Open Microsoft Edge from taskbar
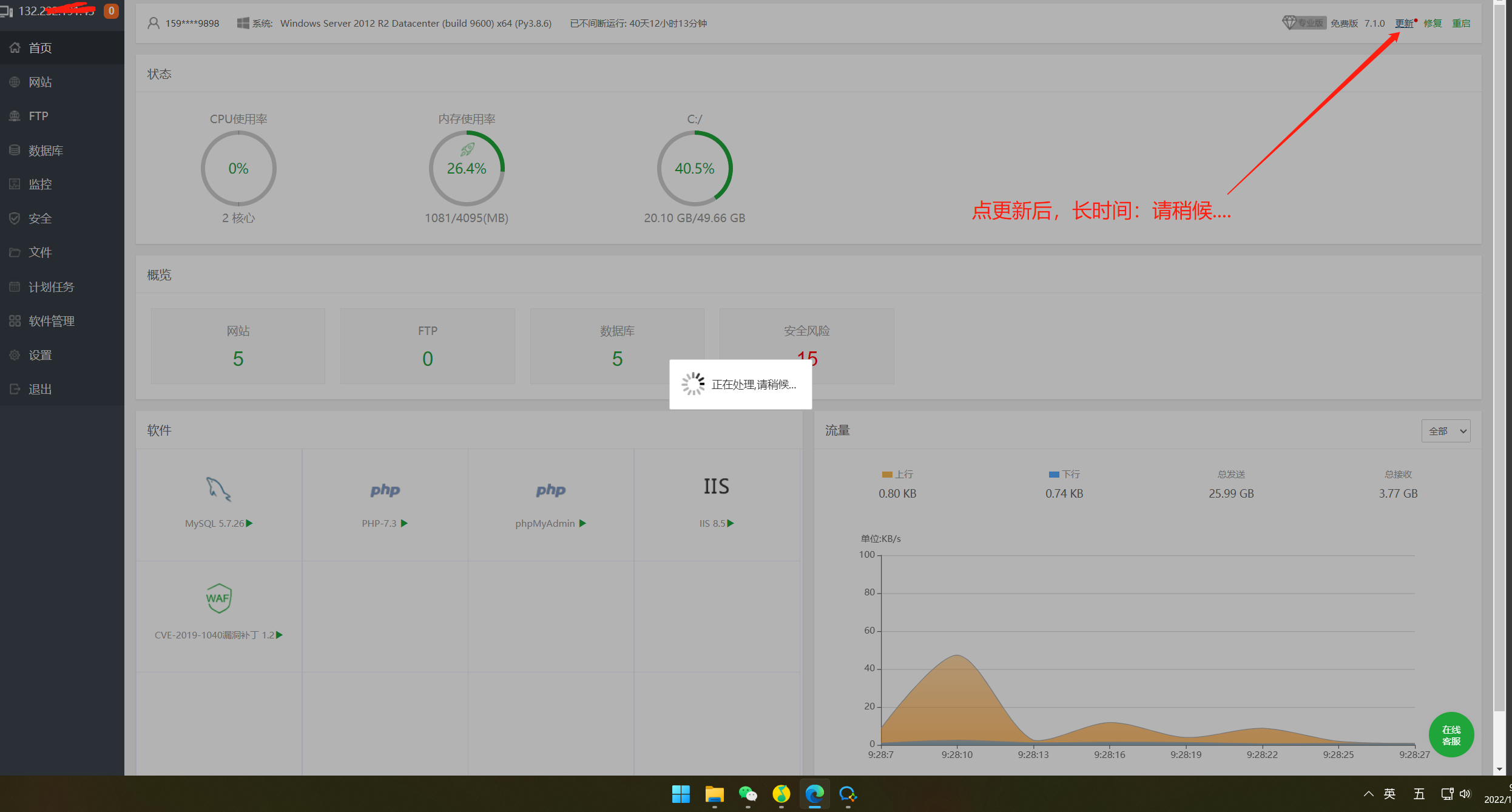The width and height of the screenshot is (1512, 812). (814, 794)
